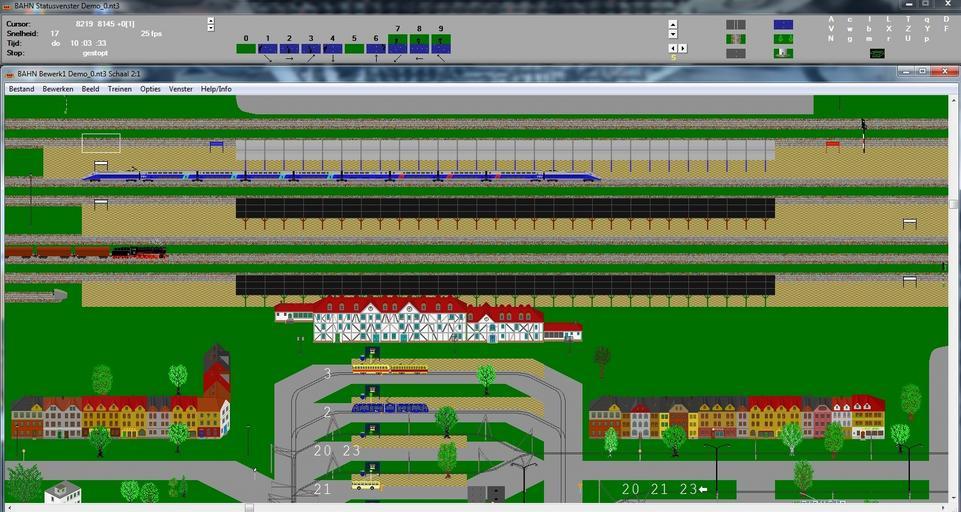Click the horizontal scrollbar thumb at bottom
Viewport: 961px width, 512px height.
(249, 507)
